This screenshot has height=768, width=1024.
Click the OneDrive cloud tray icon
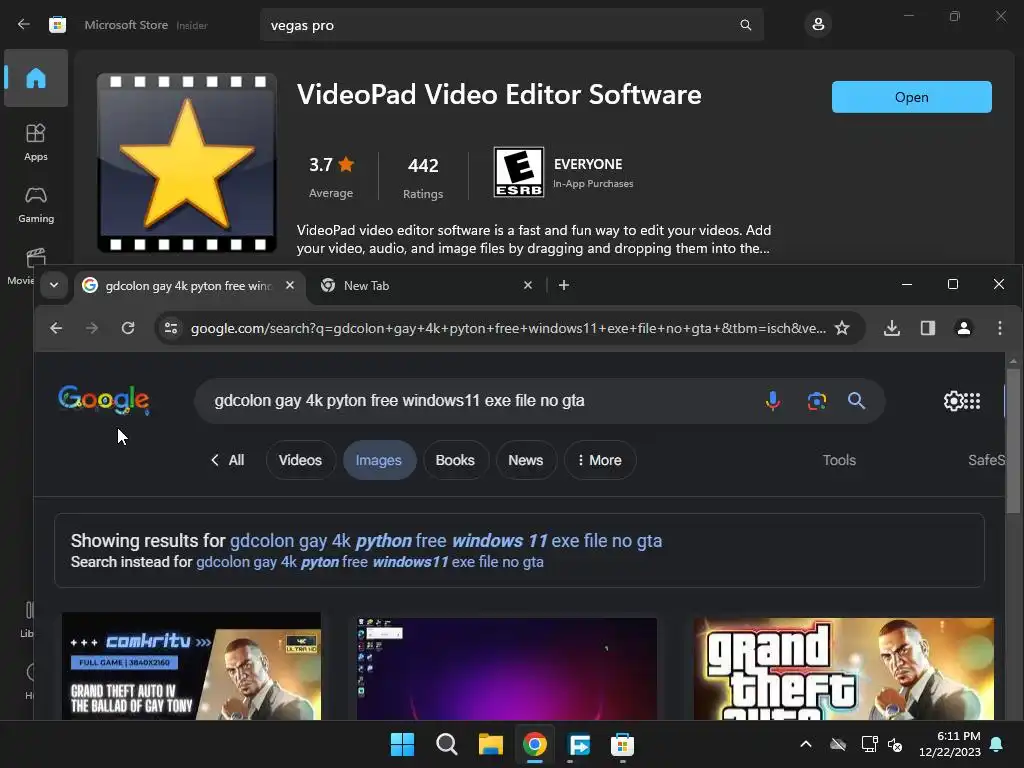coord(838,744)
